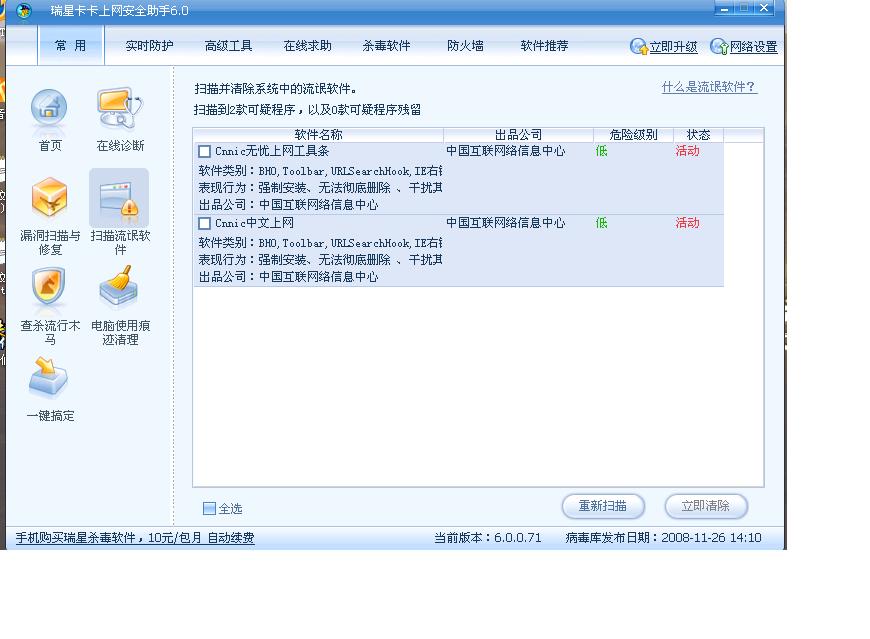
Task: Click 活动 status of Cnnic中文上网
Action: click(687, 223)
